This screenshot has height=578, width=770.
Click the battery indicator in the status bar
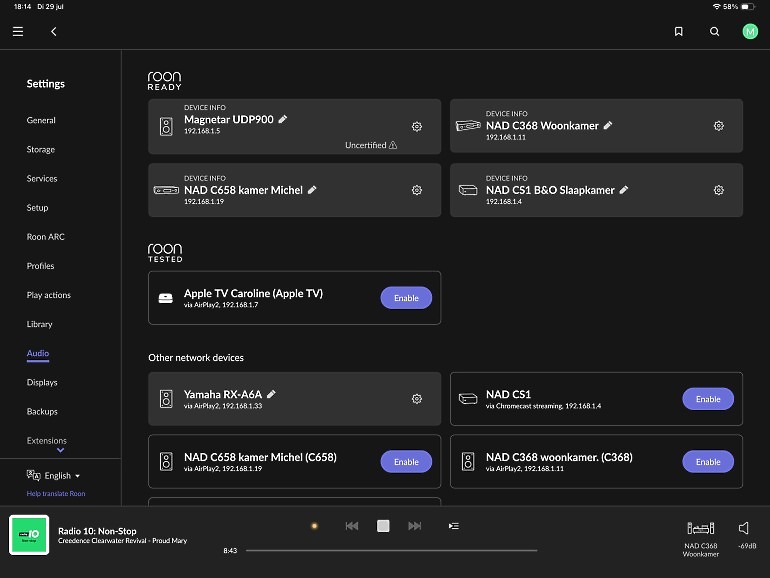tap(748, 6)
